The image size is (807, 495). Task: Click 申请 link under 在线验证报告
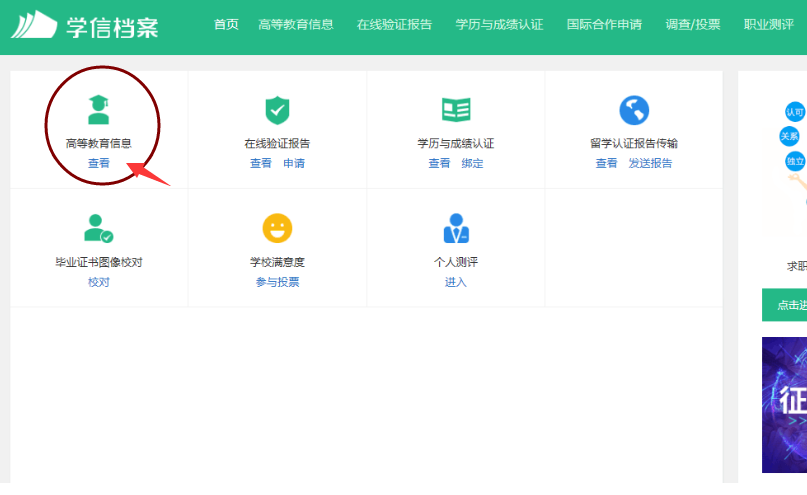(294, 163)
